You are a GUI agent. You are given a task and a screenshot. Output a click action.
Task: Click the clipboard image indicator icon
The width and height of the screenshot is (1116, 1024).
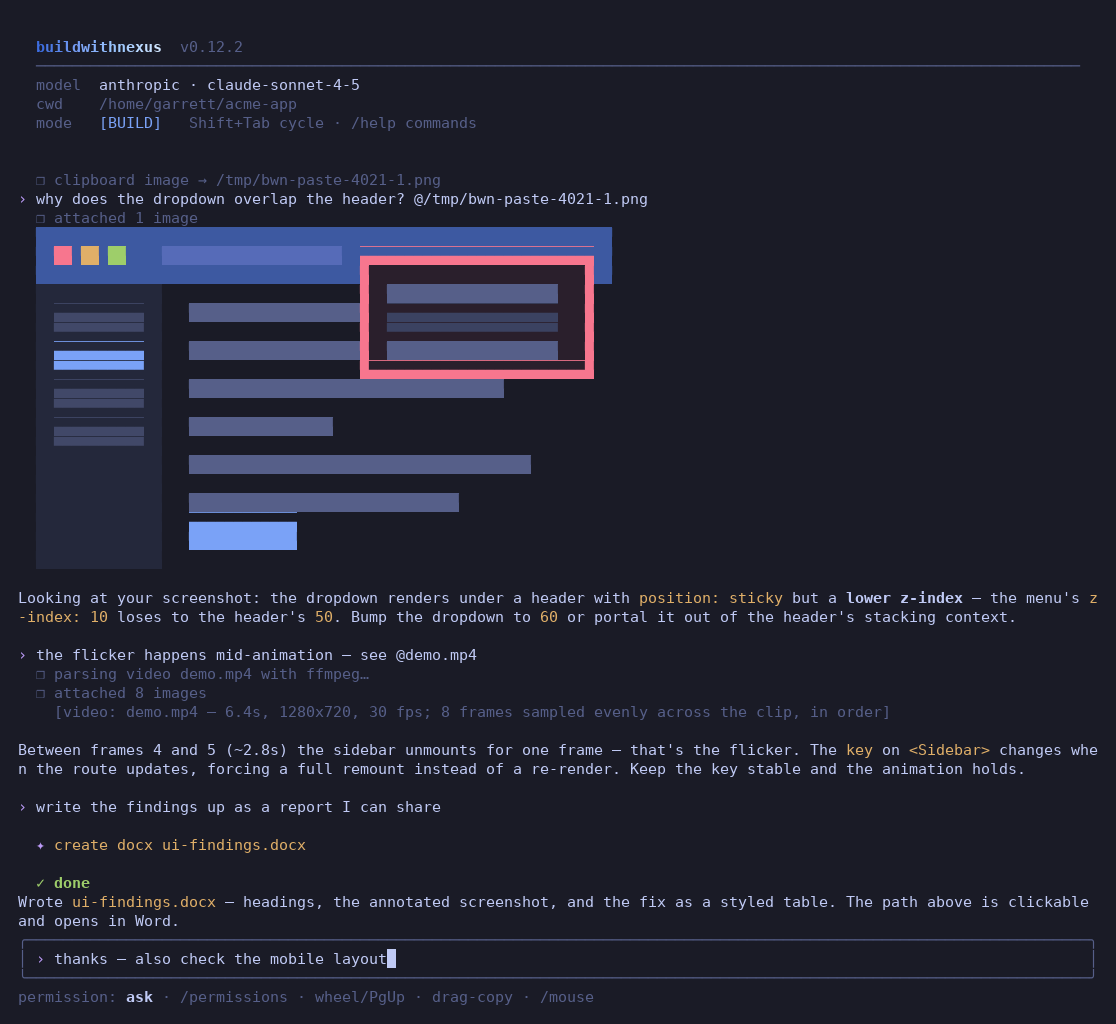pyautogui.click(x=41, y=181)
